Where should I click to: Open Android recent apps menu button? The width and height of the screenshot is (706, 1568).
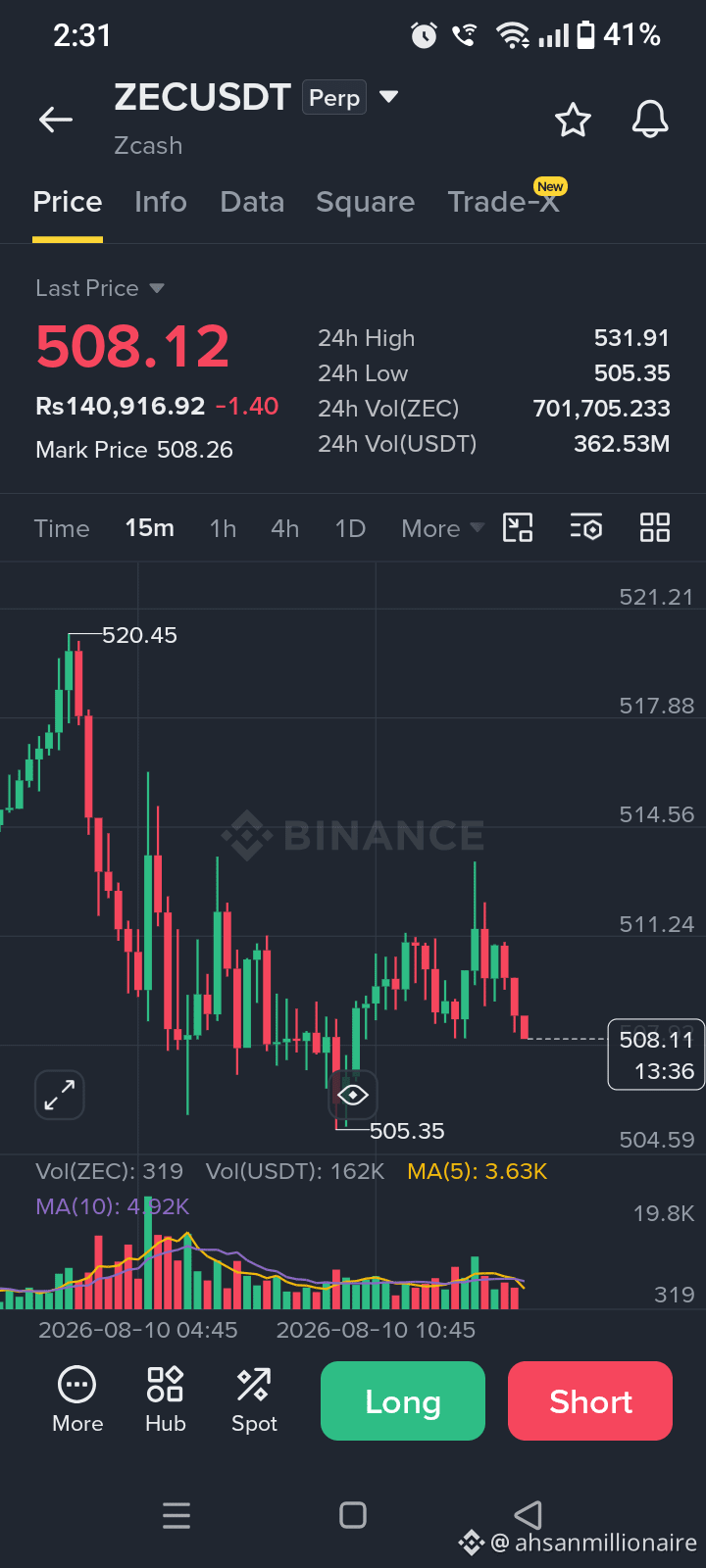[176, 1515]
